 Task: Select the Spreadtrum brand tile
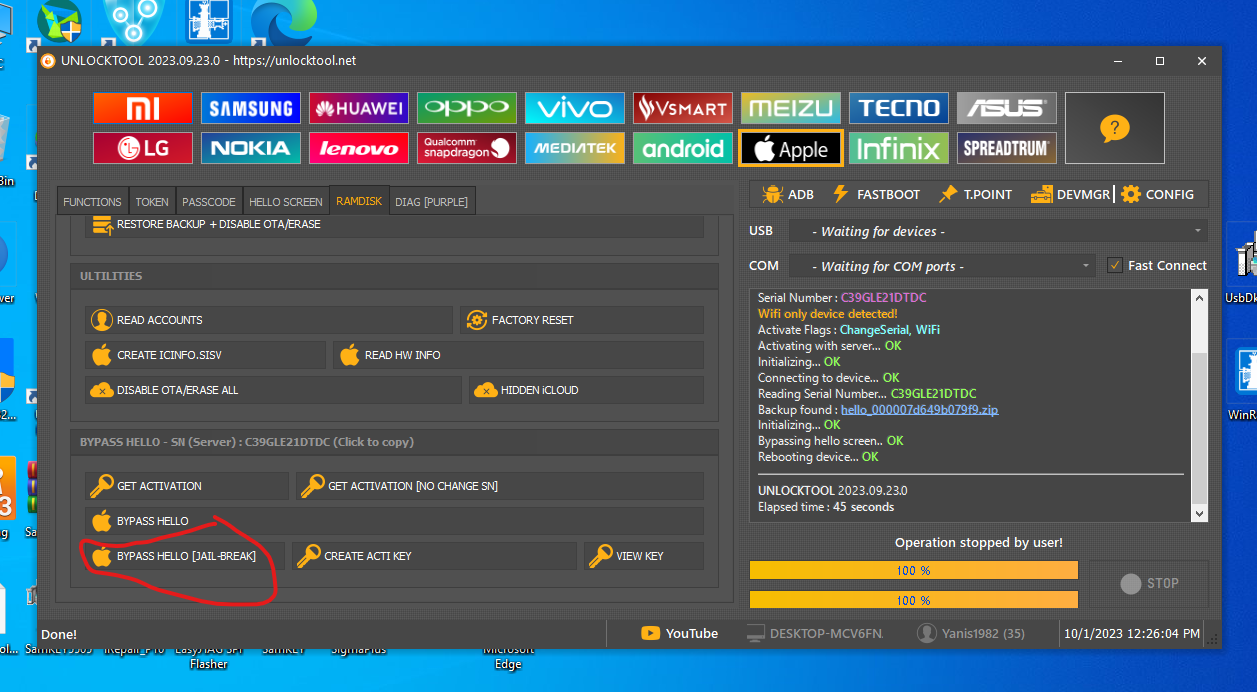[x=1007, y=148]
